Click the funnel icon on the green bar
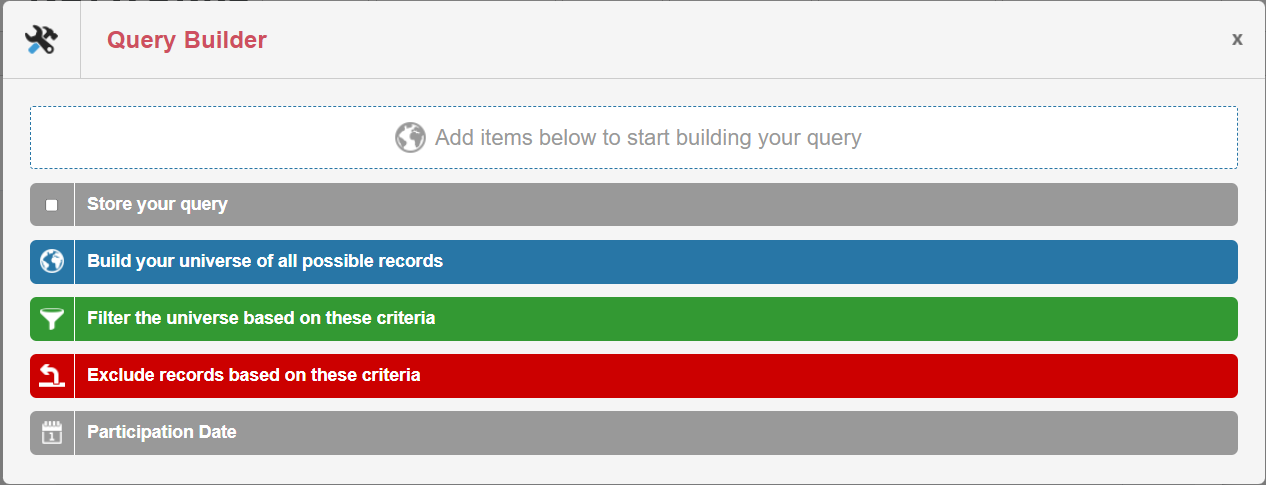1266x485 pixels. pyautogui.click(x=52, y=319)
